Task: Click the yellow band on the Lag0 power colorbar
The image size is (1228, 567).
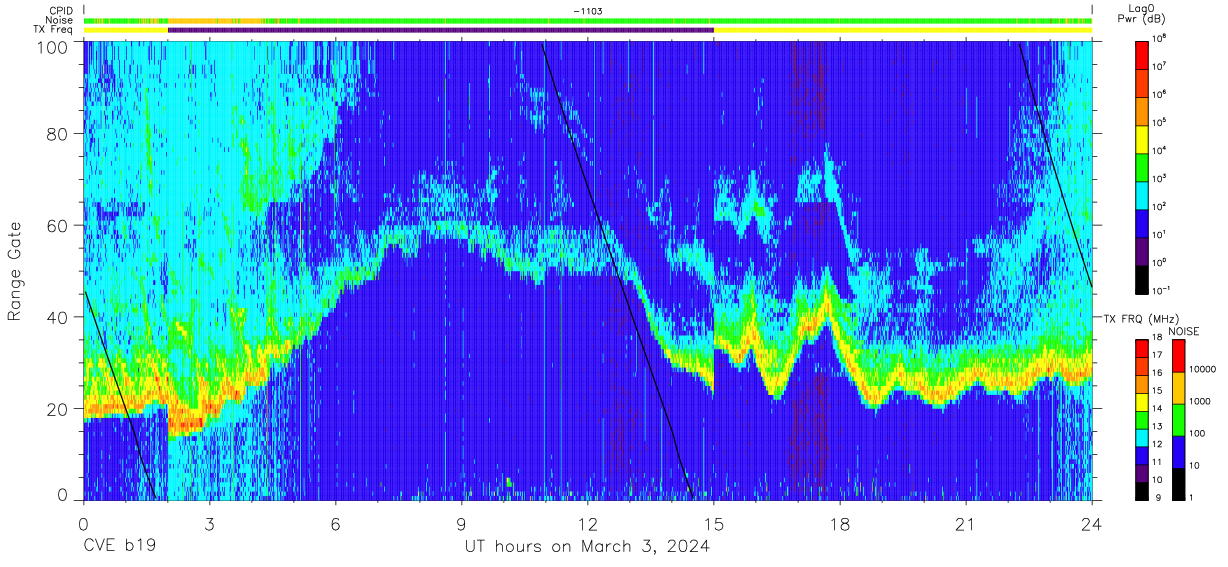Action: [1143, 138]
